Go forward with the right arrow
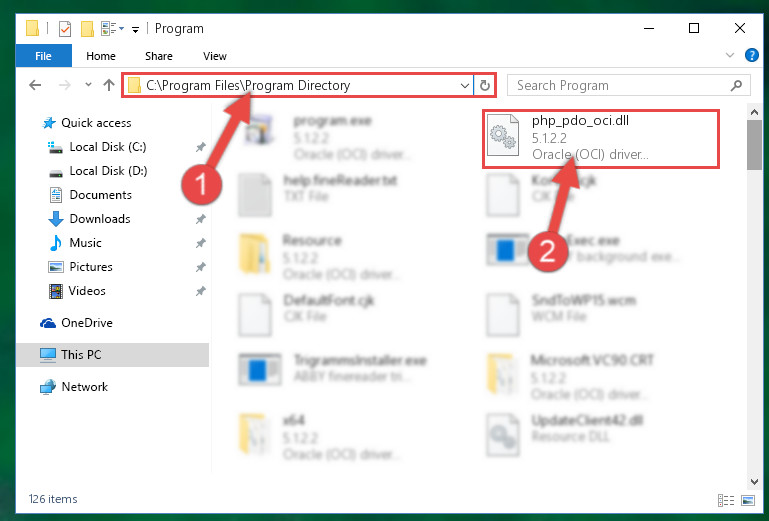The image size is (769, 521). [64, 85]
